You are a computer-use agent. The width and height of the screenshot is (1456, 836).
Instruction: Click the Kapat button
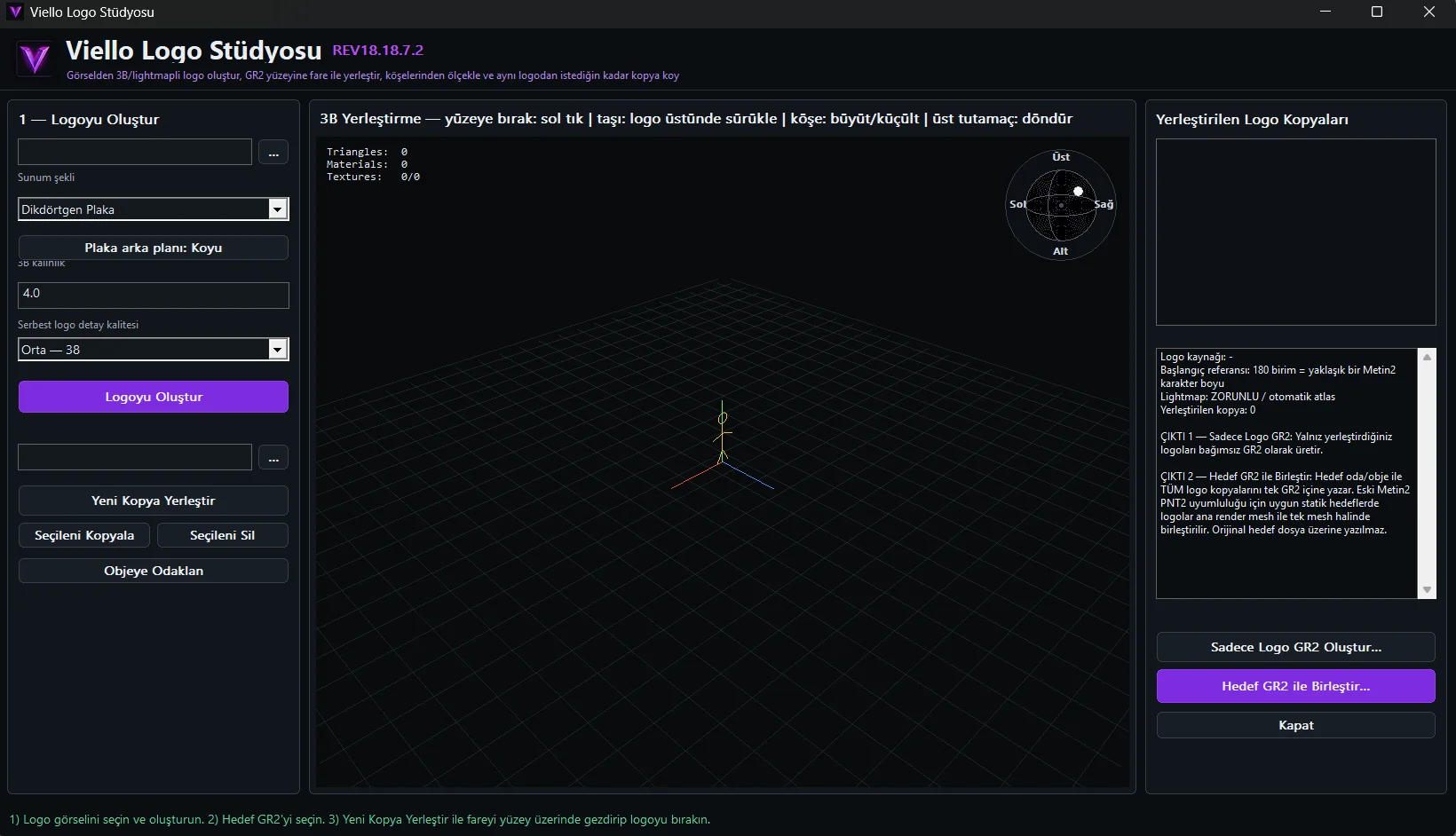(x=1296, y=725)
